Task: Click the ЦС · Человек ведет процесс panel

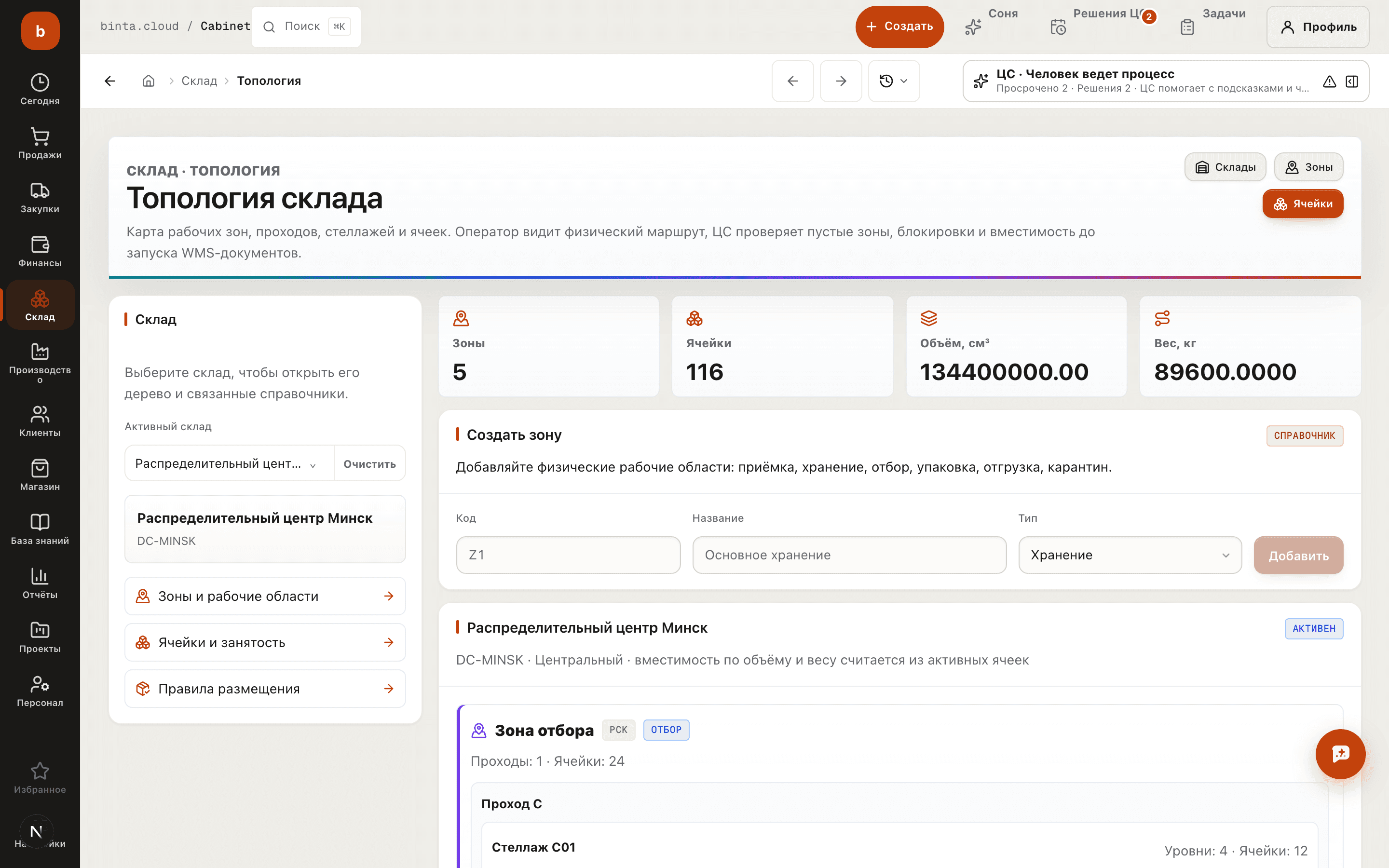Action: point(1165,81)
